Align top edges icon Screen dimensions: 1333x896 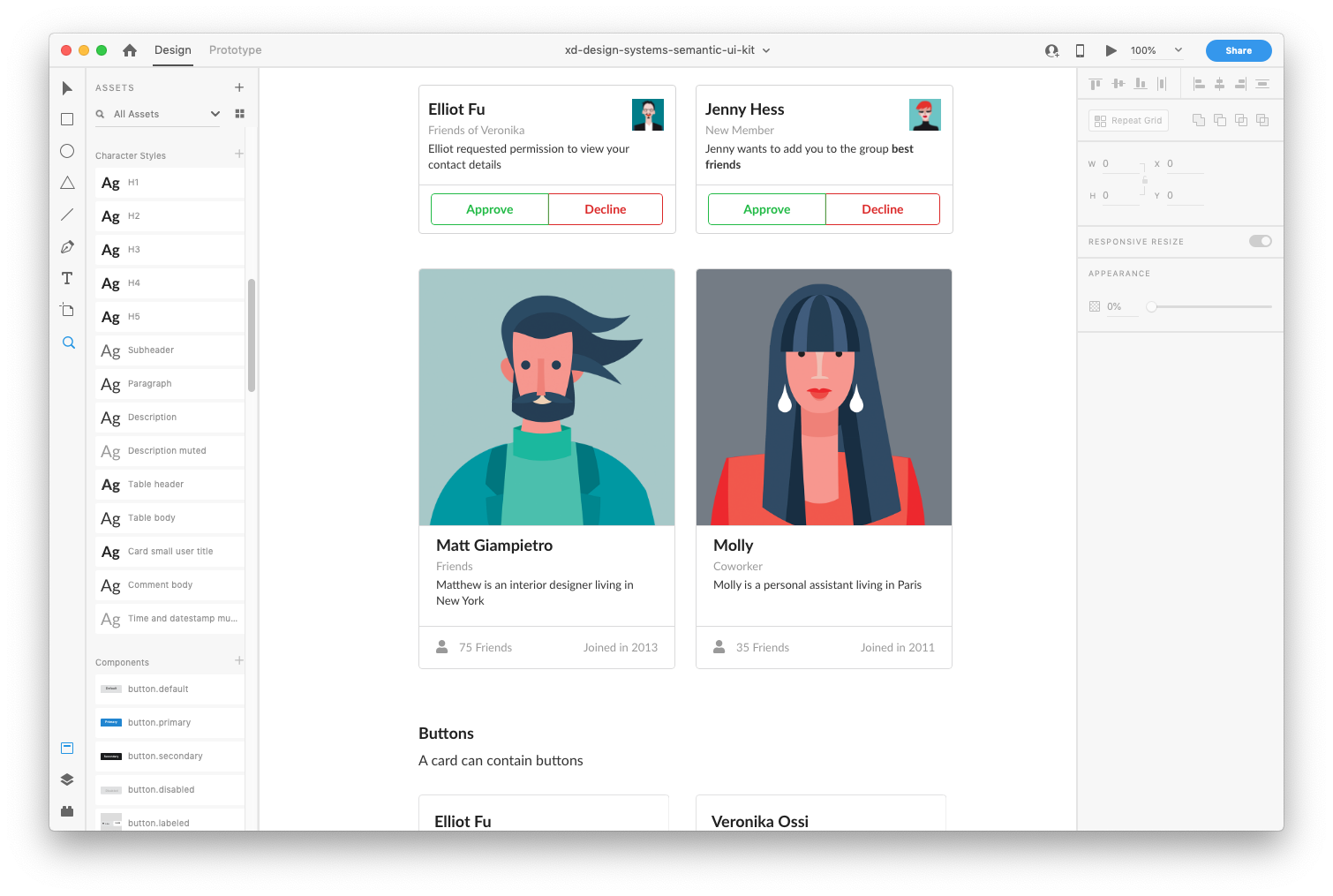[1096, 84]
